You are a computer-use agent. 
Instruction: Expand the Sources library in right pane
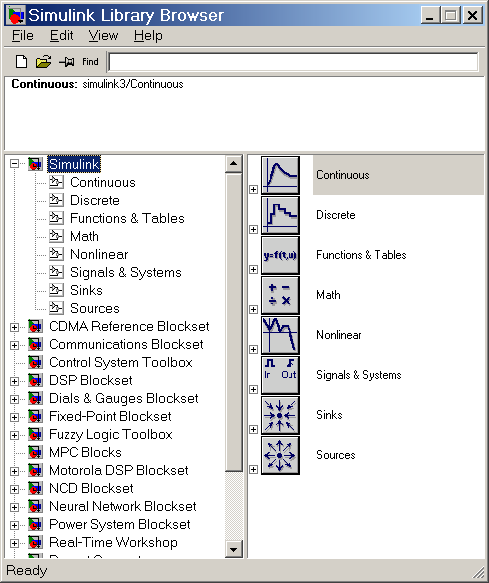click(254, 470)
